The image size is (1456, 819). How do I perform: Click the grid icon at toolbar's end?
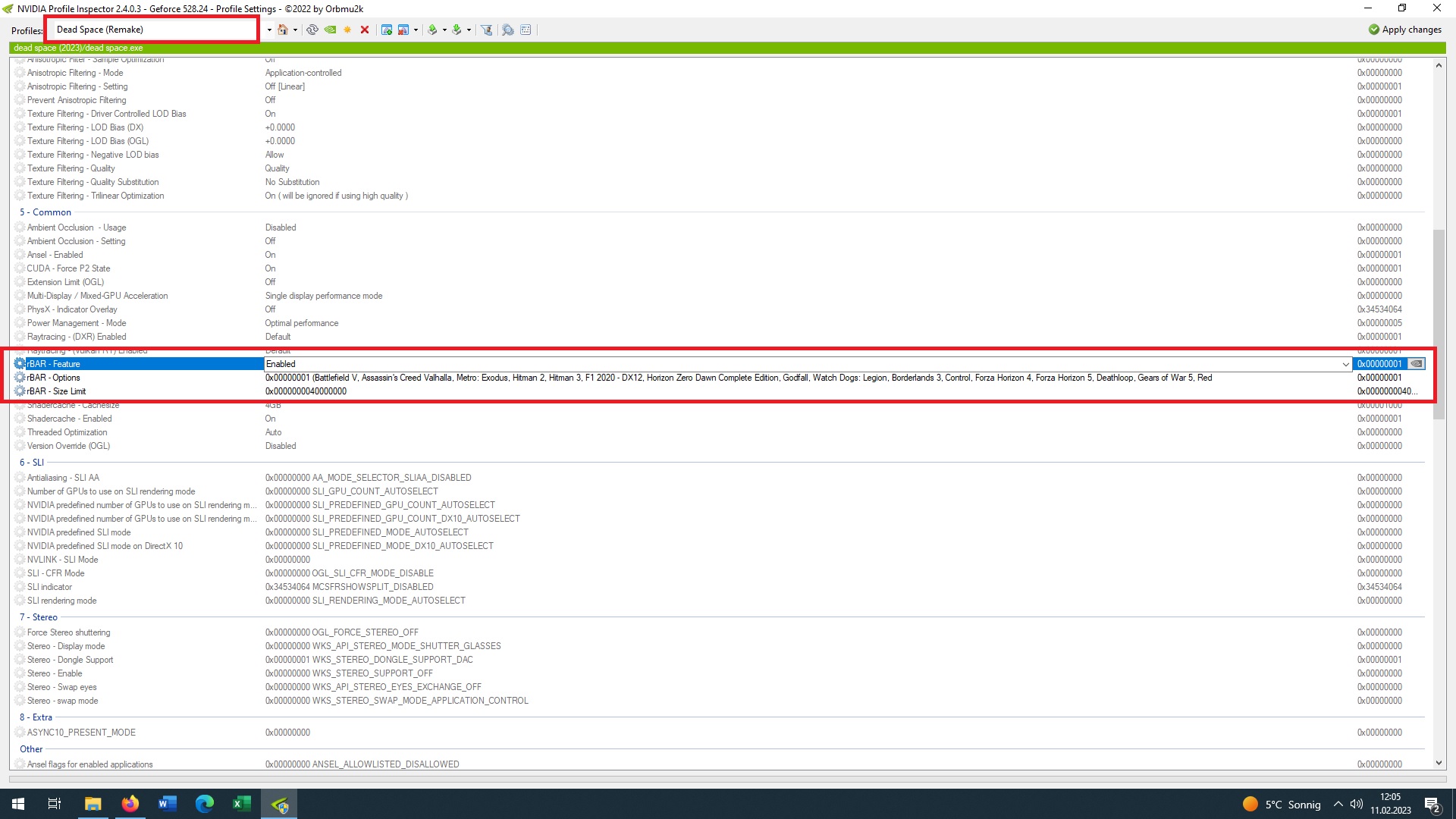point(526,30)
